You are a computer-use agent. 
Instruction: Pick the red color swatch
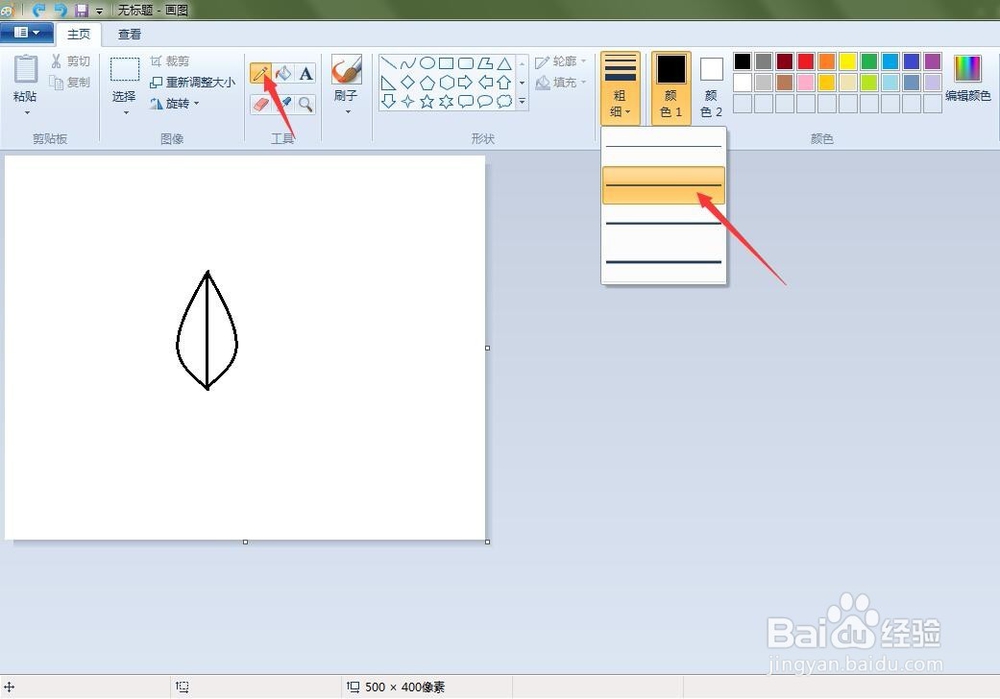point(805,61)
